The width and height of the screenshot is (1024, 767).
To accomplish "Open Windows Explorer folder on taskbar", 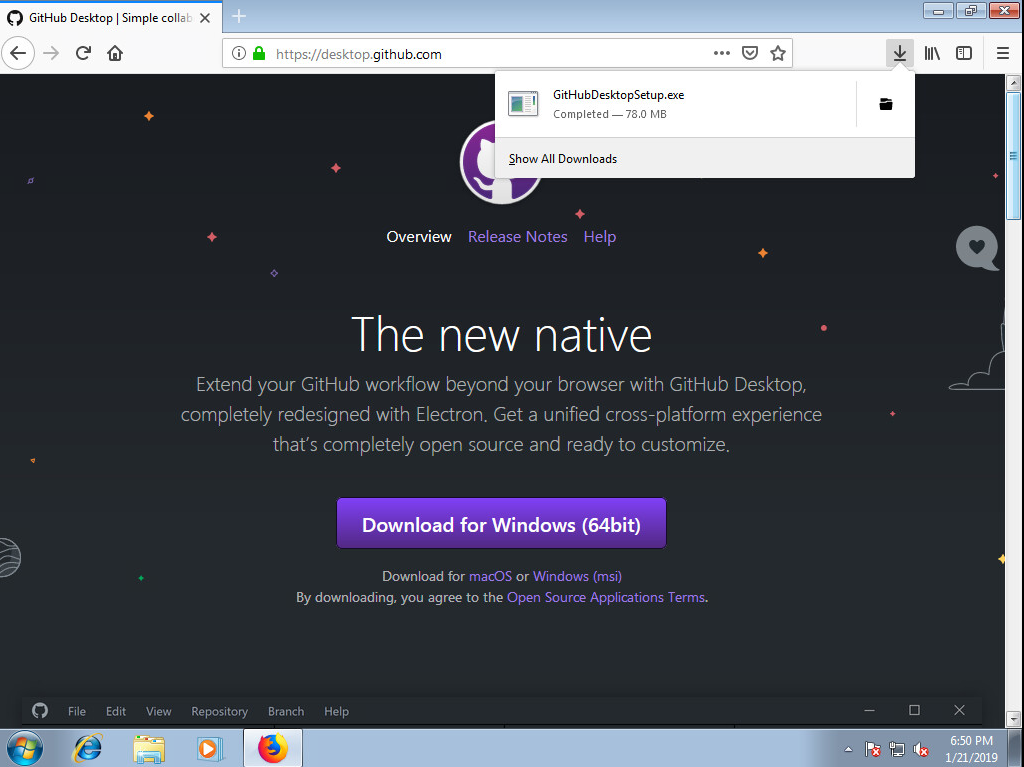I will click(149, 749).
